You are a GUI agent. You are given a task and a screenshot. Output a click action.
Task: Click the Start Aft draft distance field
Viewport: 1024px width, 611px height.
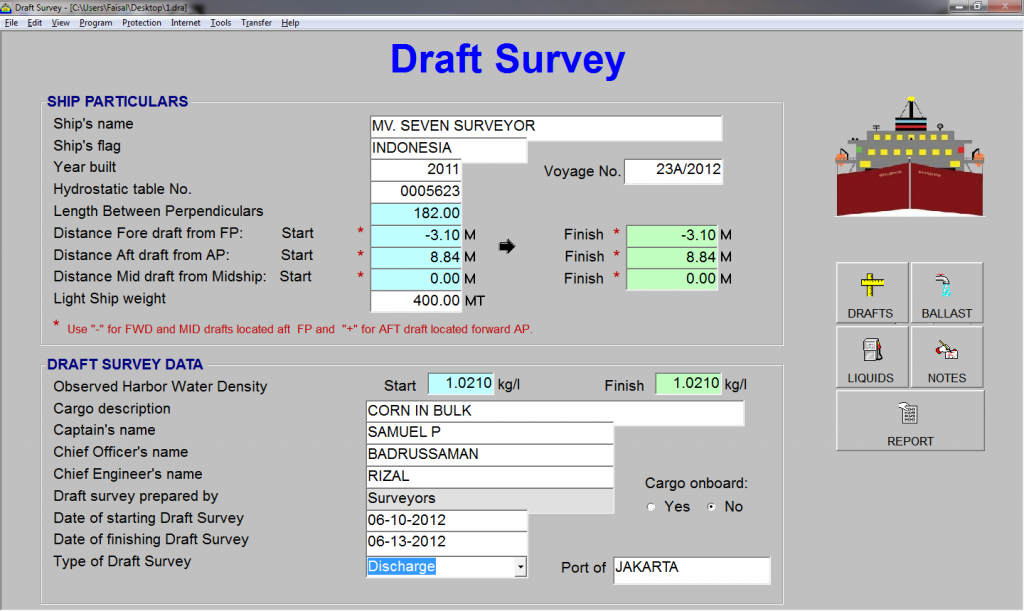click(416, 257)
